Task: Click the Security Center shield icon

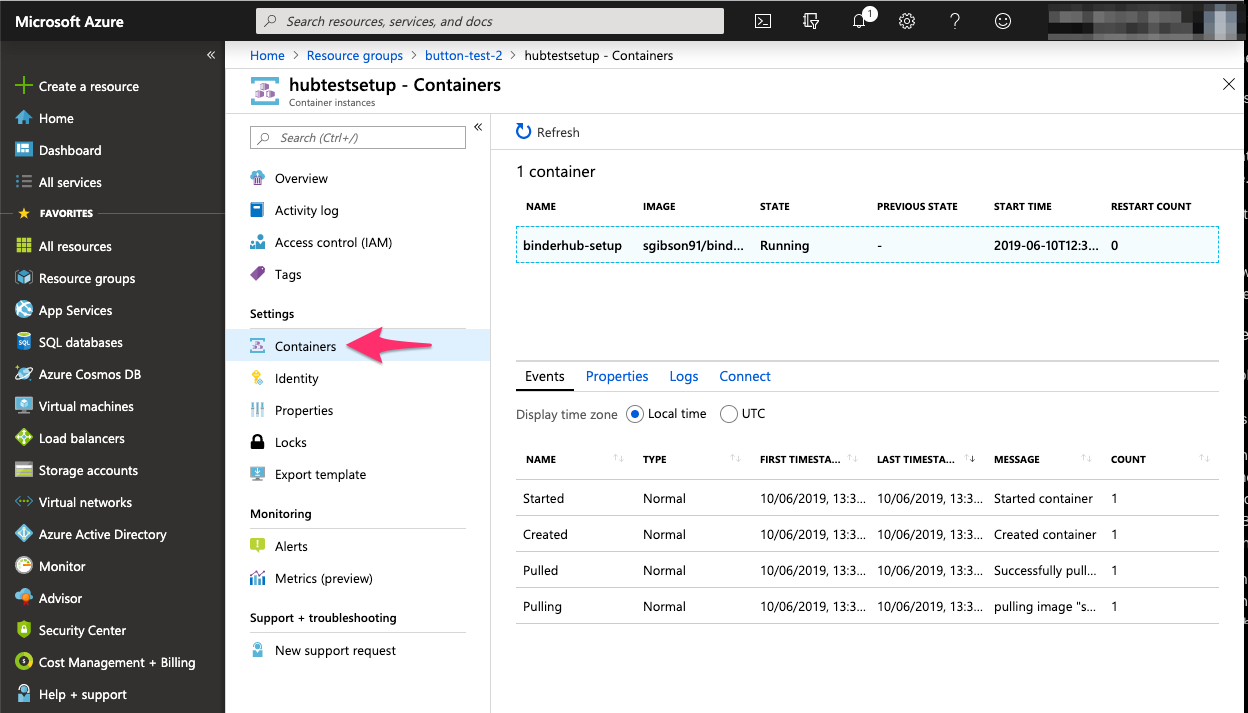Action: tap(24, 630)
